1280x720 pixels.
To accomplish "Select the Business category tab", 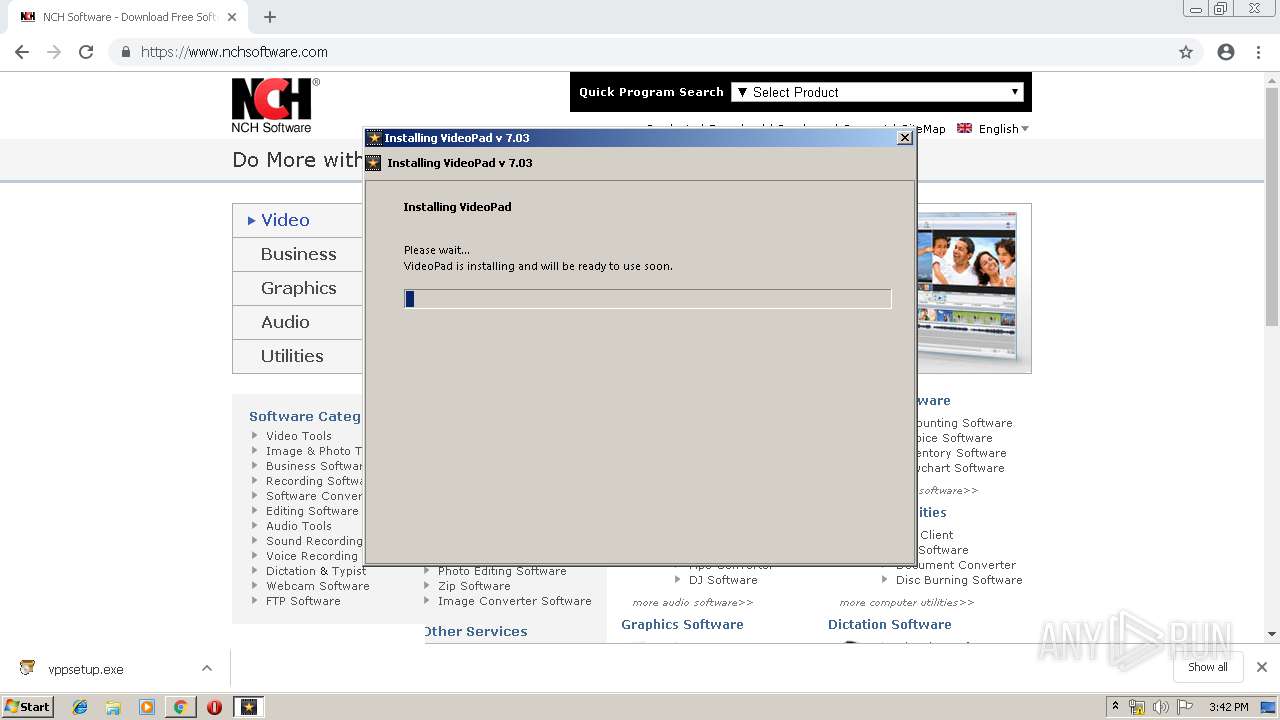I will tap(297, 254).
